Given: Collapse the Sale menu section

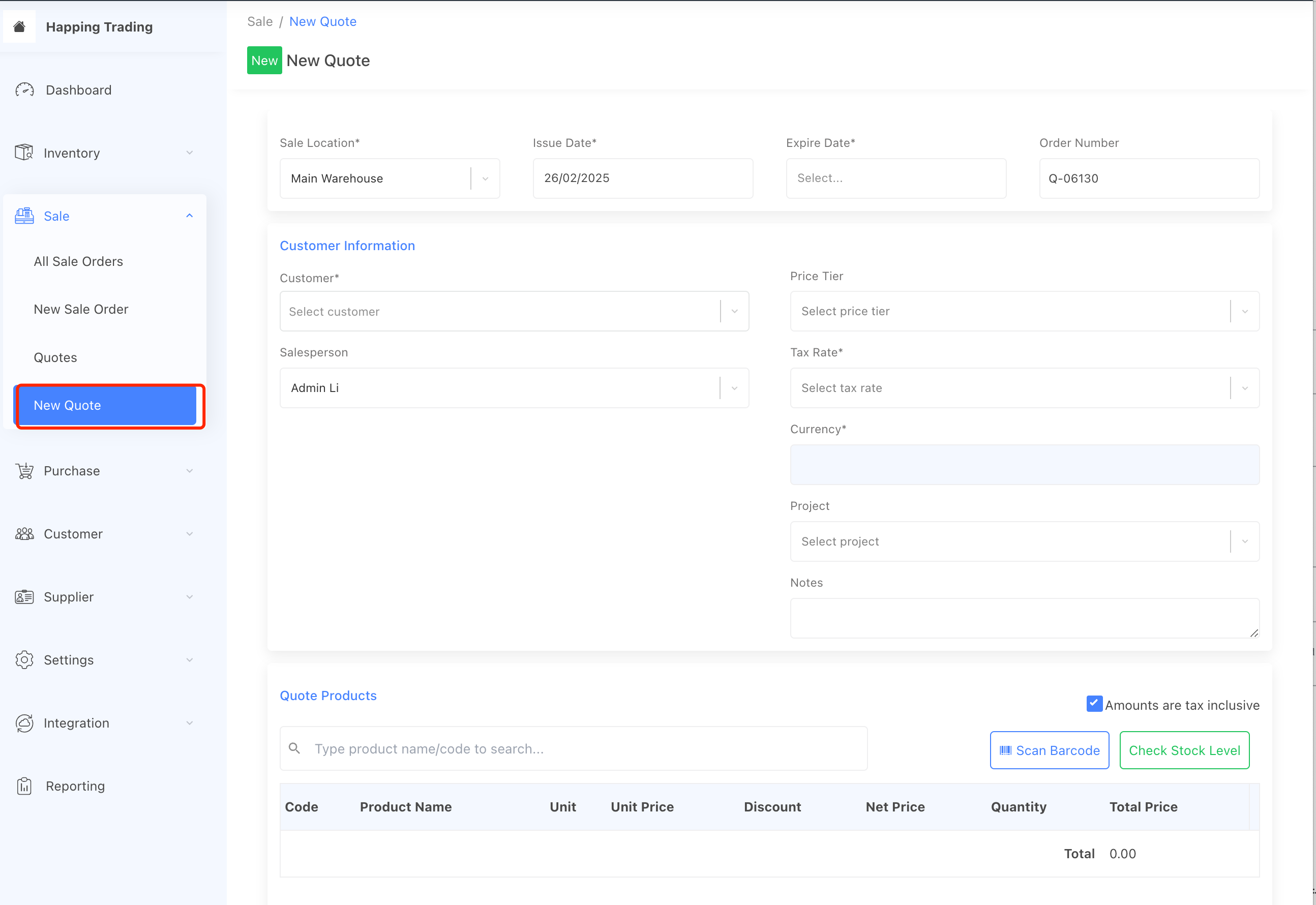Looking at the screenshot, I should pyautogui.click(x=189, y=216).
